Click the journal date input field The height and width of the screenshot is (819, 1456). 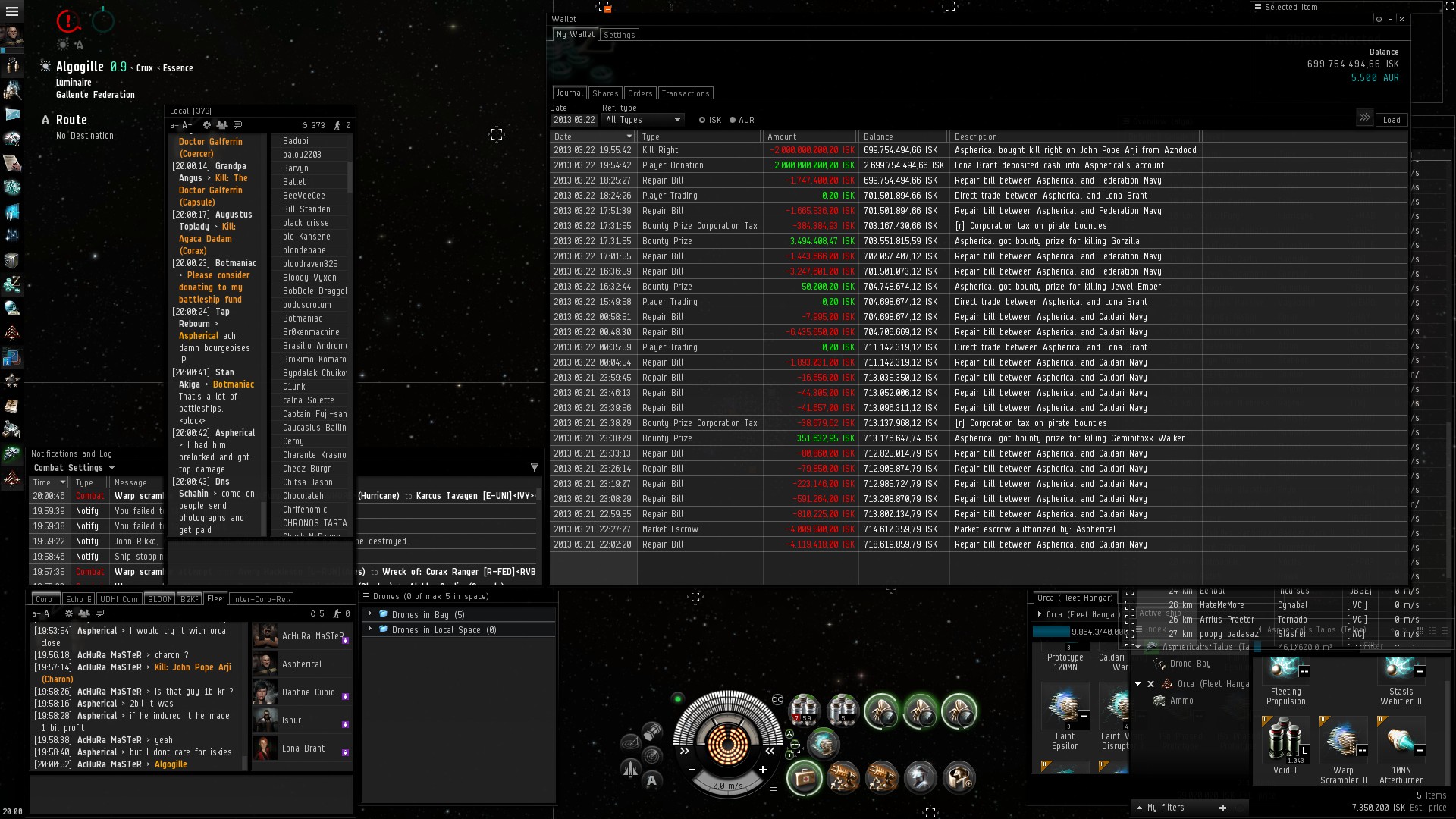(x=573, y=120)
